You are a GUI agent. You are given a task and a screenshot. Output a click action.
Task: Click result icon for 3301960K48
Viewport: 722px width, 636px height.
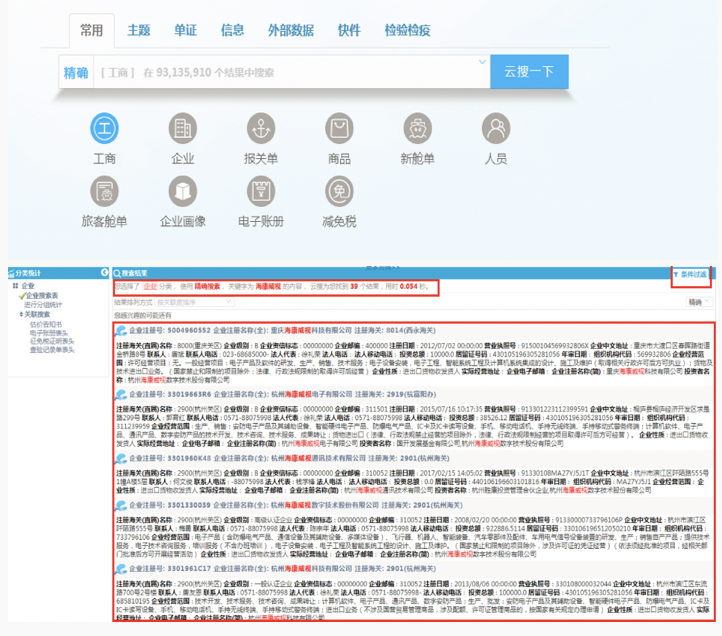click(x=121, y=459)
